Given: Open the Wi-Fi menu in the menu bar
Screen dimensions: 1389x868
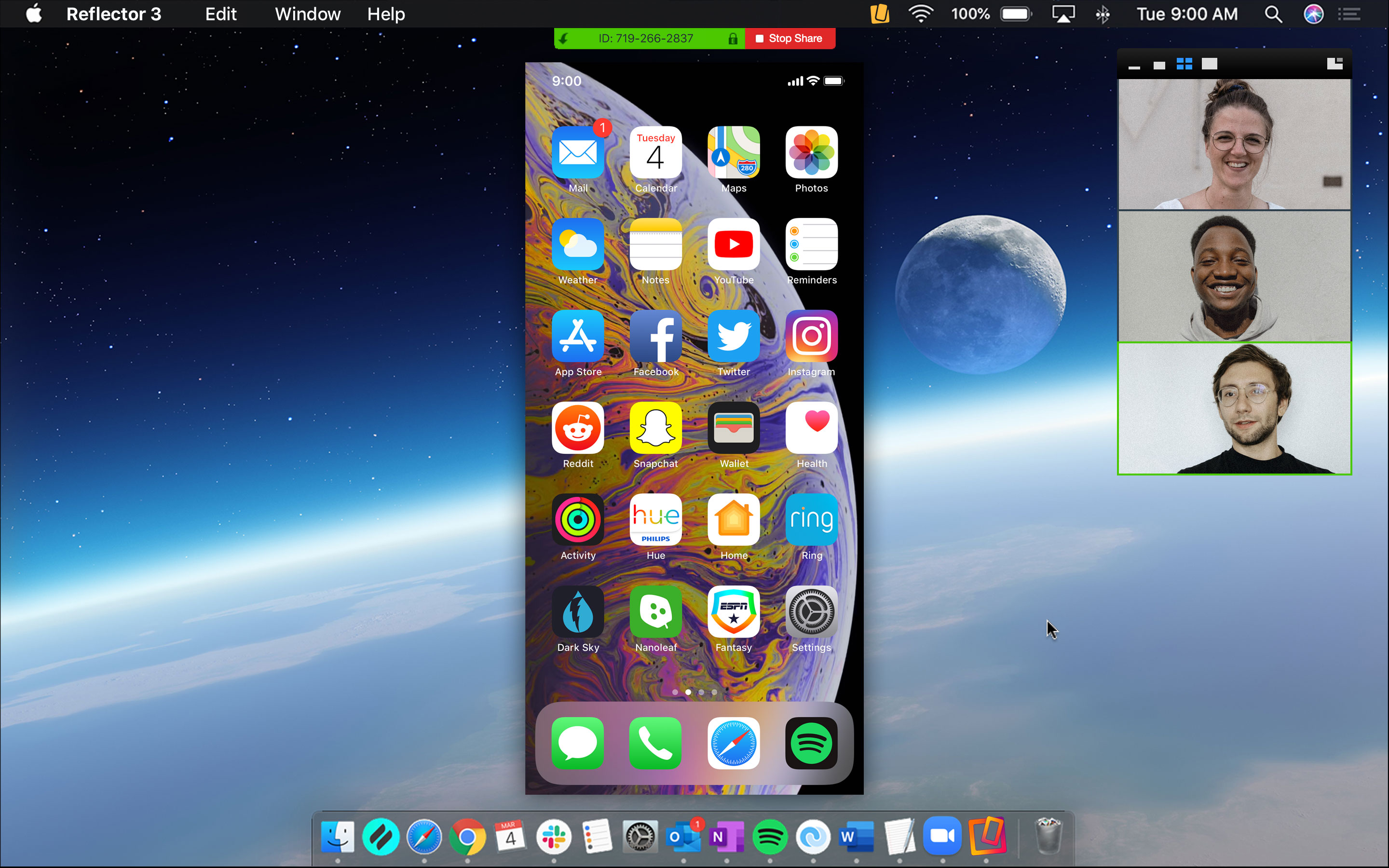Looking at the screenshot, I should [x=921, y=14].
